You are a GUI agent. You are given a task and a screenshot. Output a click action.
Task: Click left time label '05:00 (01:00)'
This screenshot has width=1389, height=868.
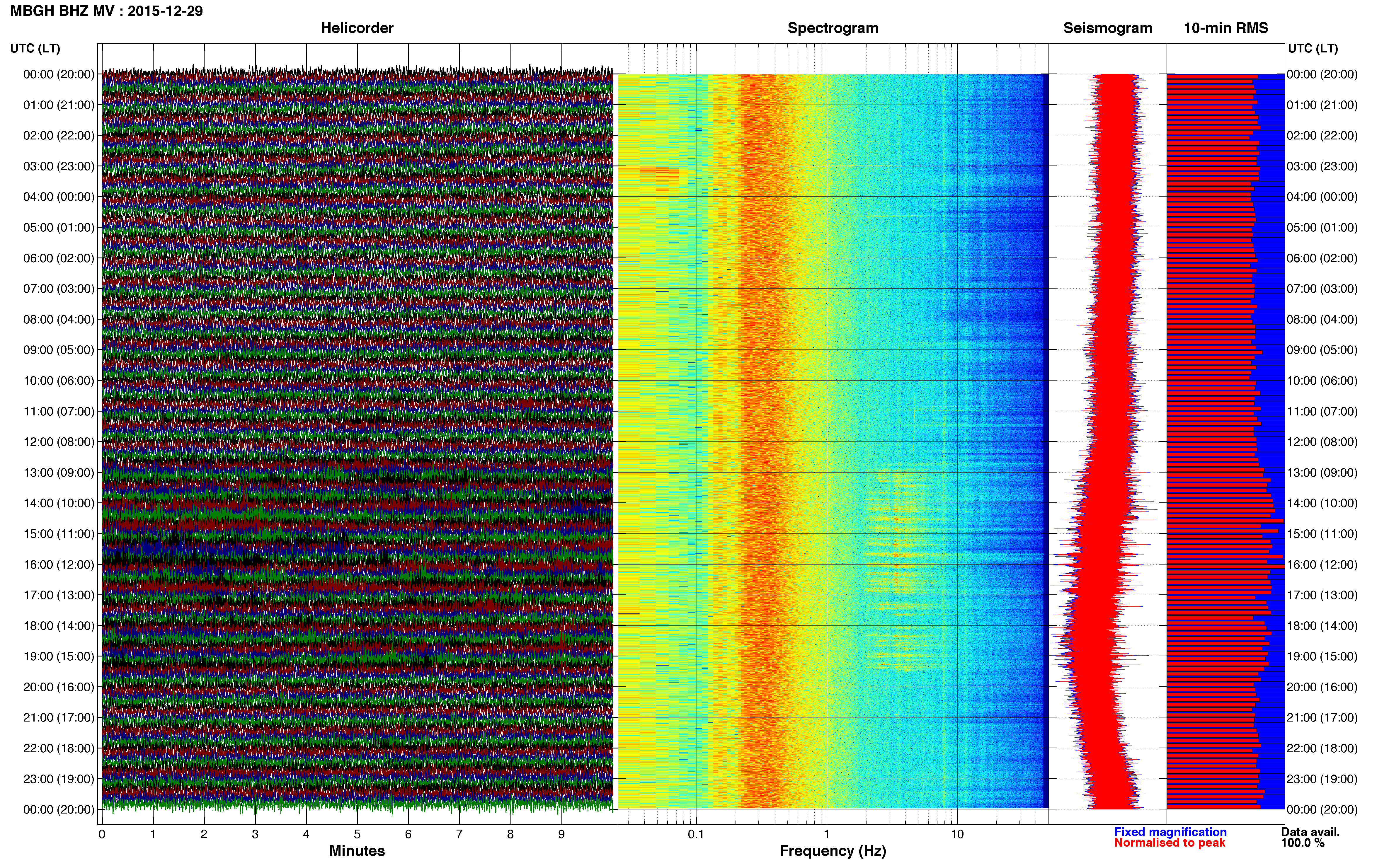59,227
